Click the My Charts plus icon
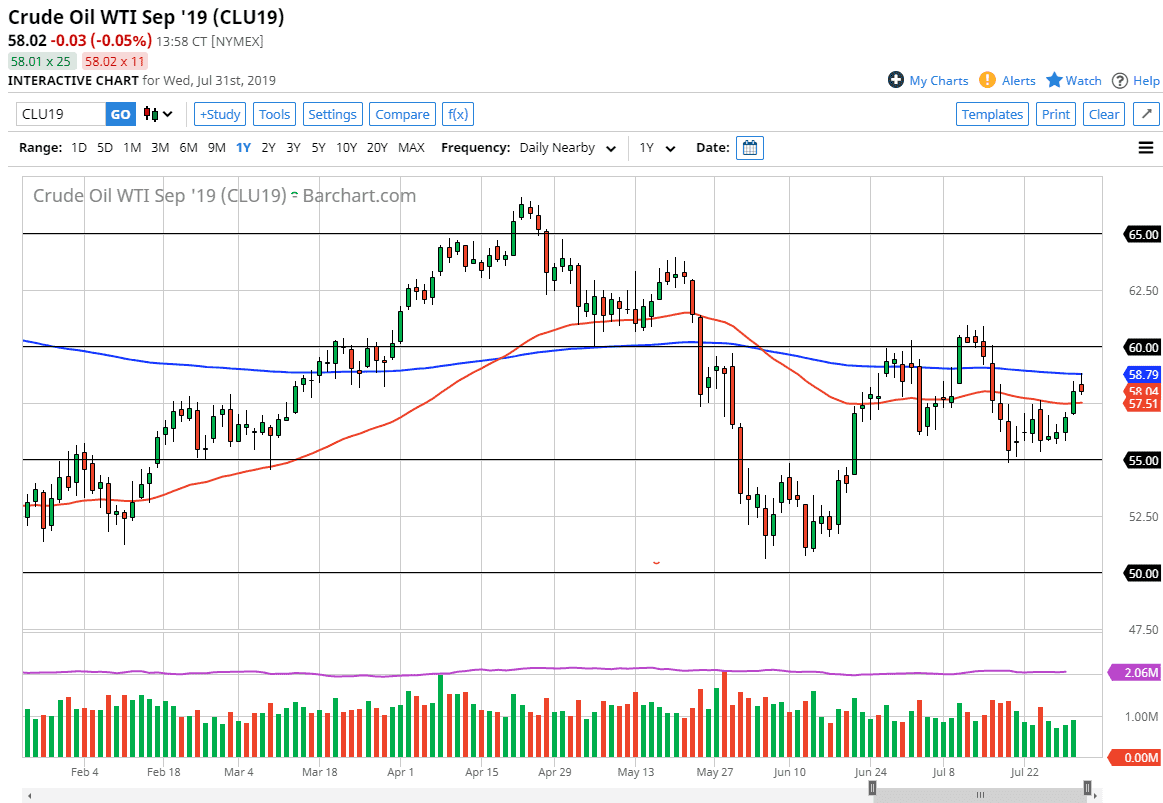This screenshot has width=1163, height=803. click(x=896, y=80)
